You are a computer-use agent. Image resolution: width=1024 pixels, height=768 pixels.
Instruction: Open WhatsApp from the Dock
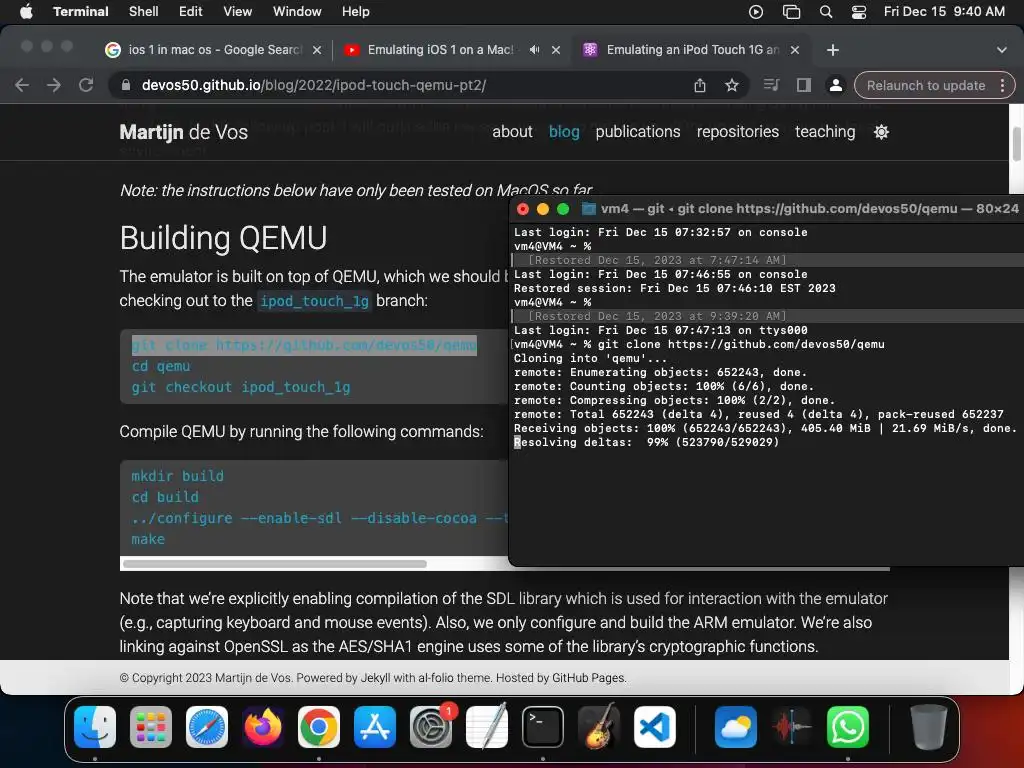pos(848,727)
